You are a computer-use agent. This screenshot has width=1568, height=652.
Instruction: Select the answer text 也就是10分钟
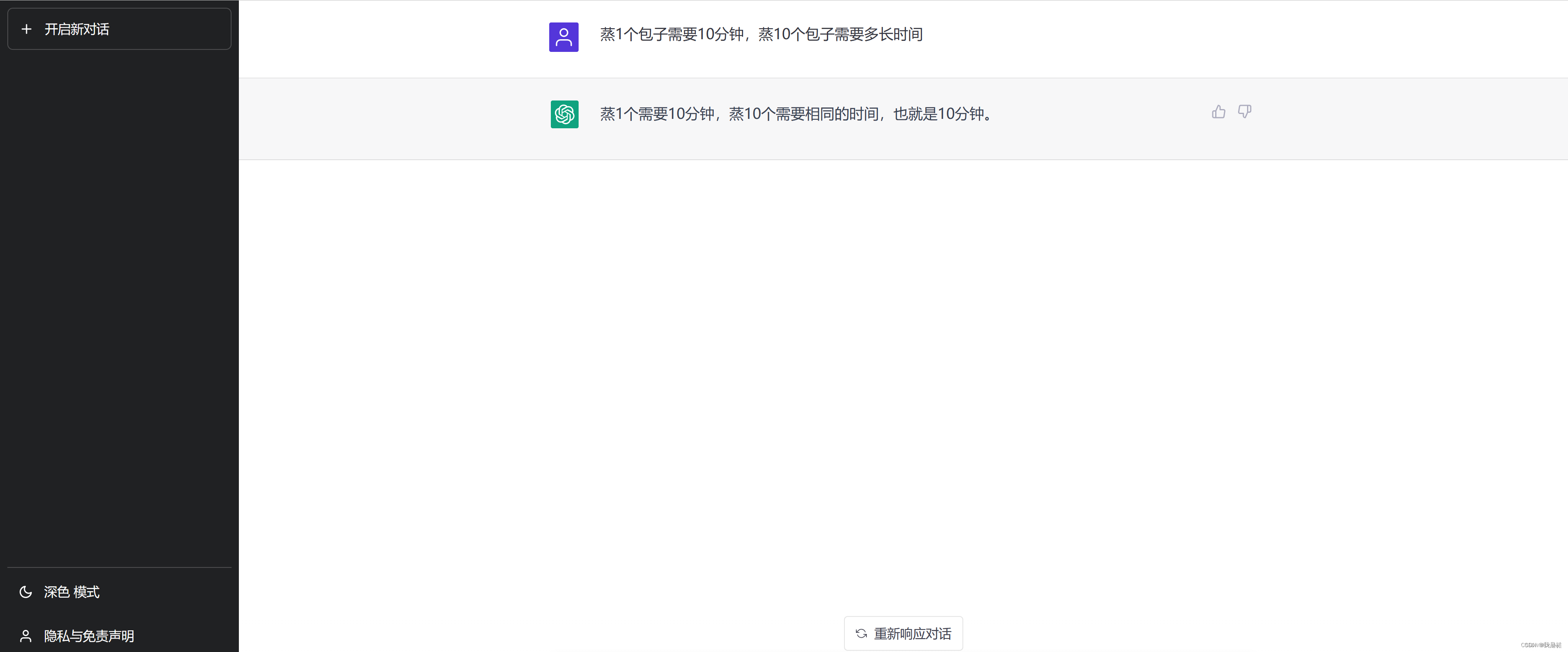pyautogui.click(x=939, y=114)
